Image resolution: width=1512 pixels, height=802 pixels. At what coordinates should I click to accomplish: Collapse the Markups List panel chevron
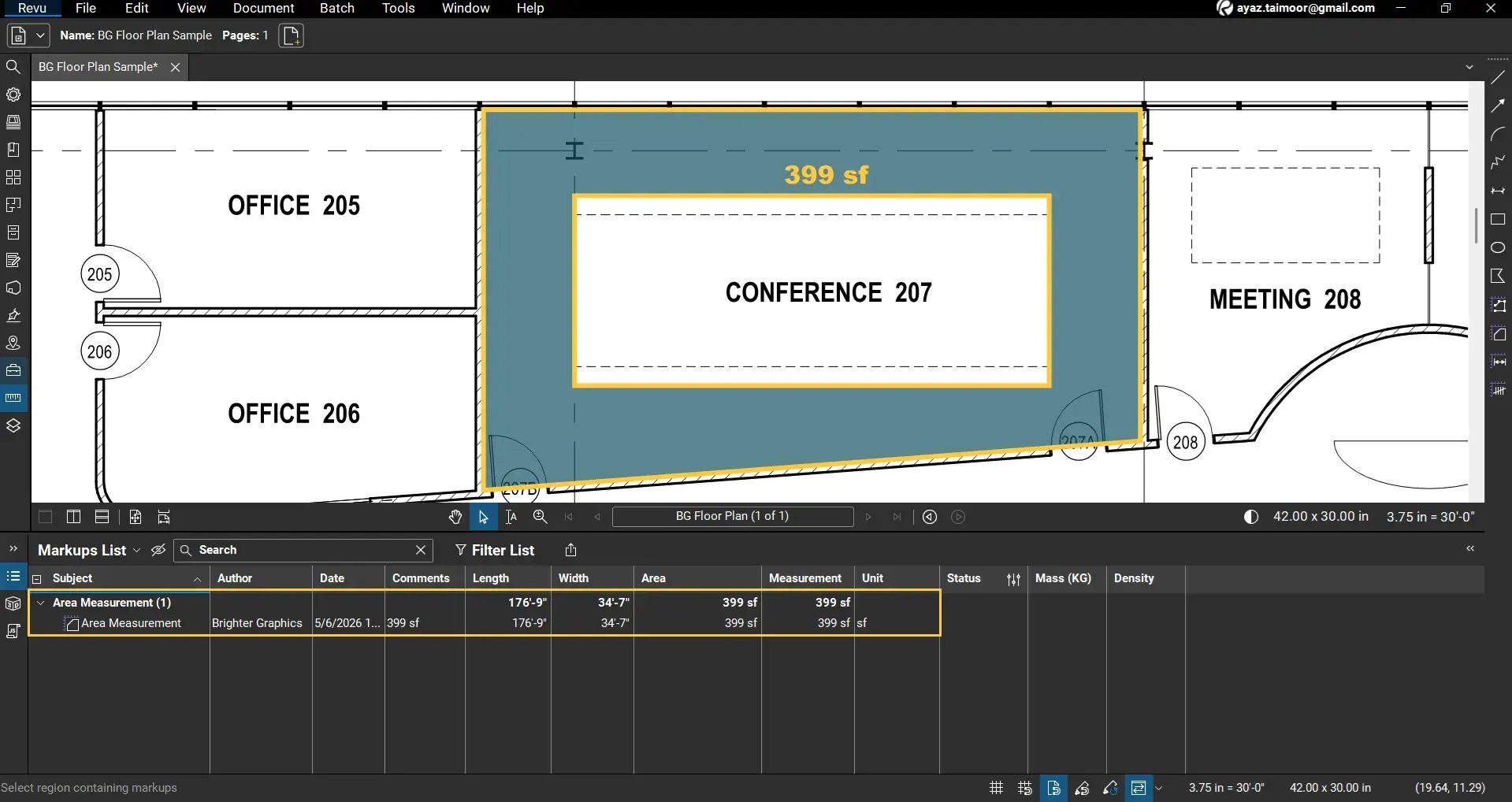click(x=1470, y=548)
